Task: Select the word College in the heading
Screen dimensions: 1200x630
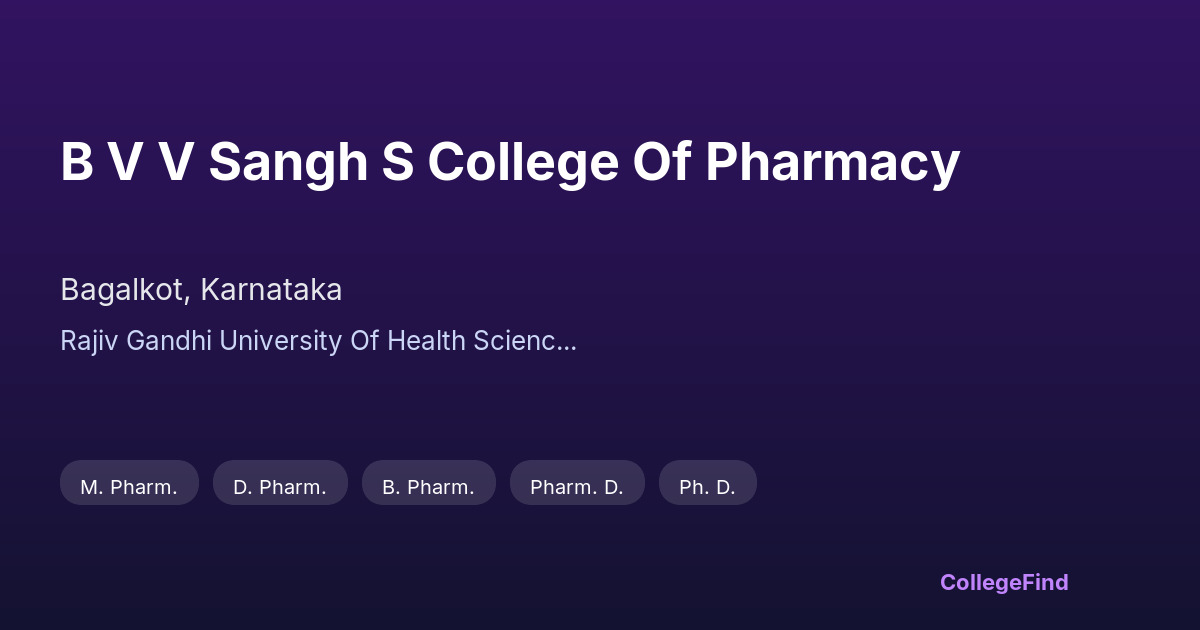Action: coord(524,162)
